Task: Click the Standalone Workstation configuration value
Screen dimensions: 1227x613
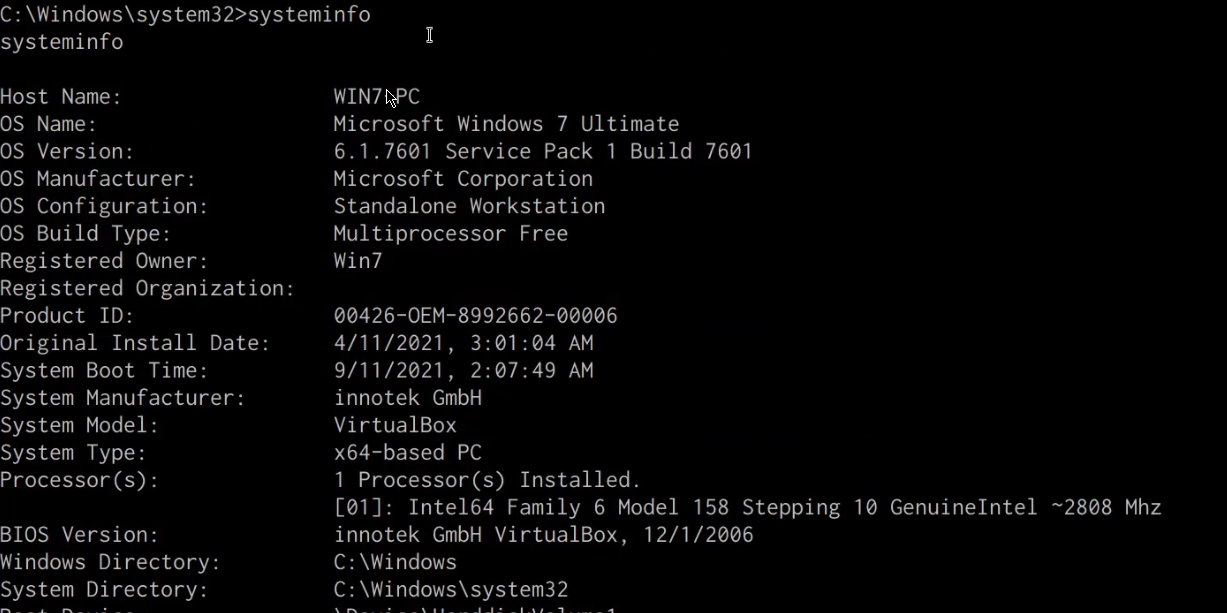Action: pyautogui.click(x=468, y=206)
